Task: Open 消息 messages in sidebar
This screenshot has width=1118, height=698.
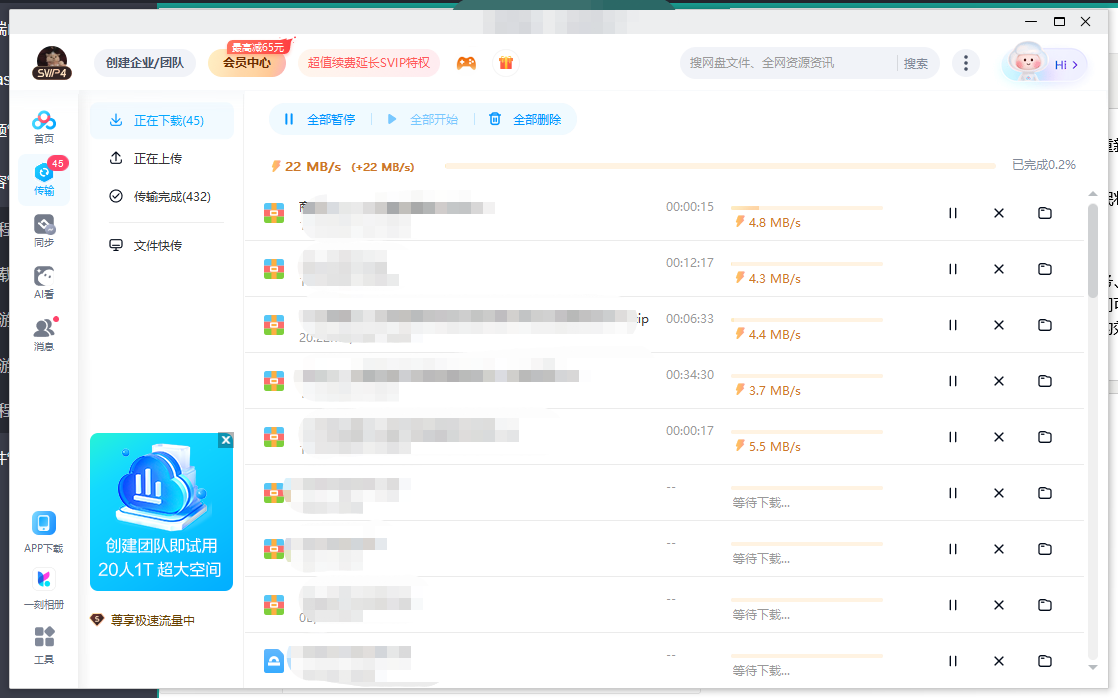Action: (43, 334)
